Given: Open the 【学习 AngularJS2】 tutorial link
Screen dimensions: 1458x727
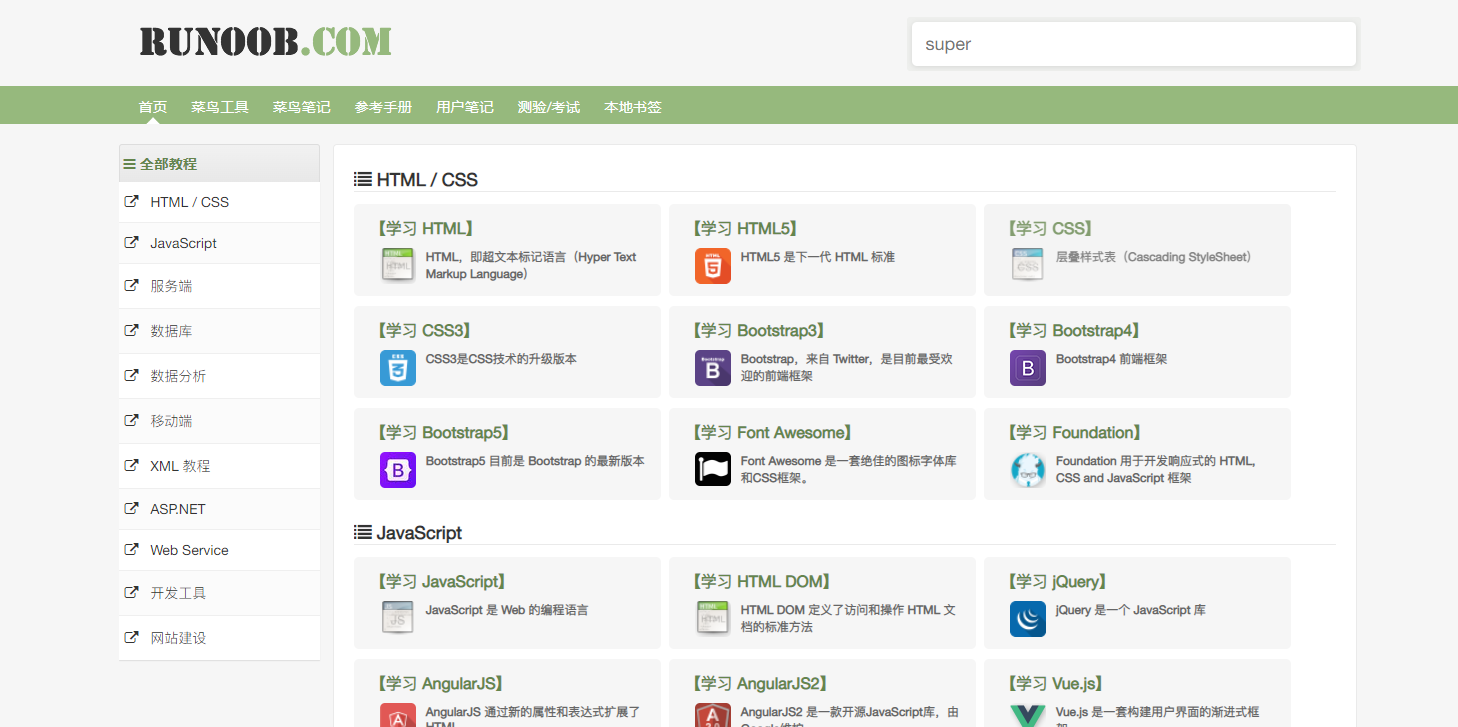Looking at the screenshot, I should click(x=762, y=684).
